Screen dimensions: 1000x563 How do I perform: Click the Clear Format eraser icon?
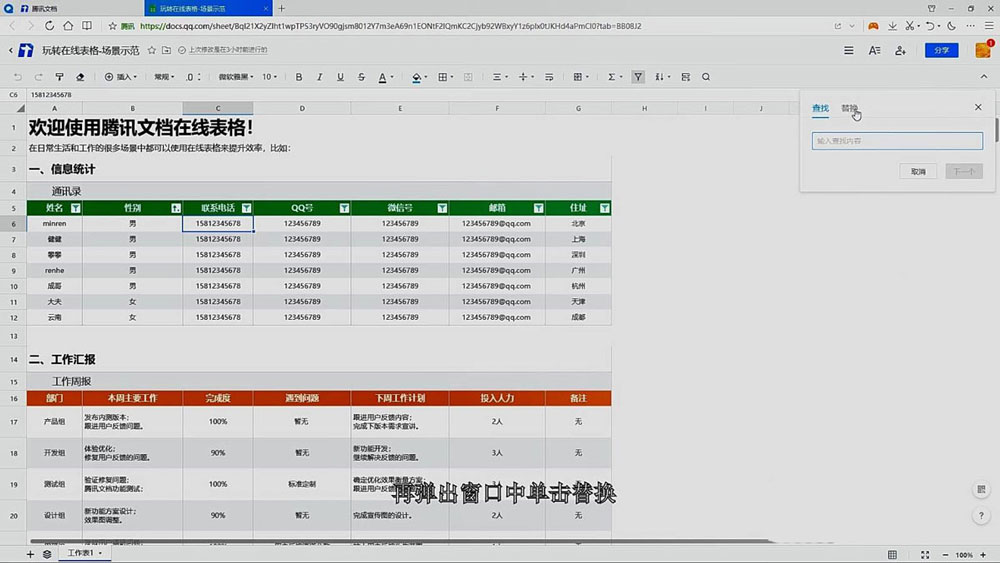(80, 77)
